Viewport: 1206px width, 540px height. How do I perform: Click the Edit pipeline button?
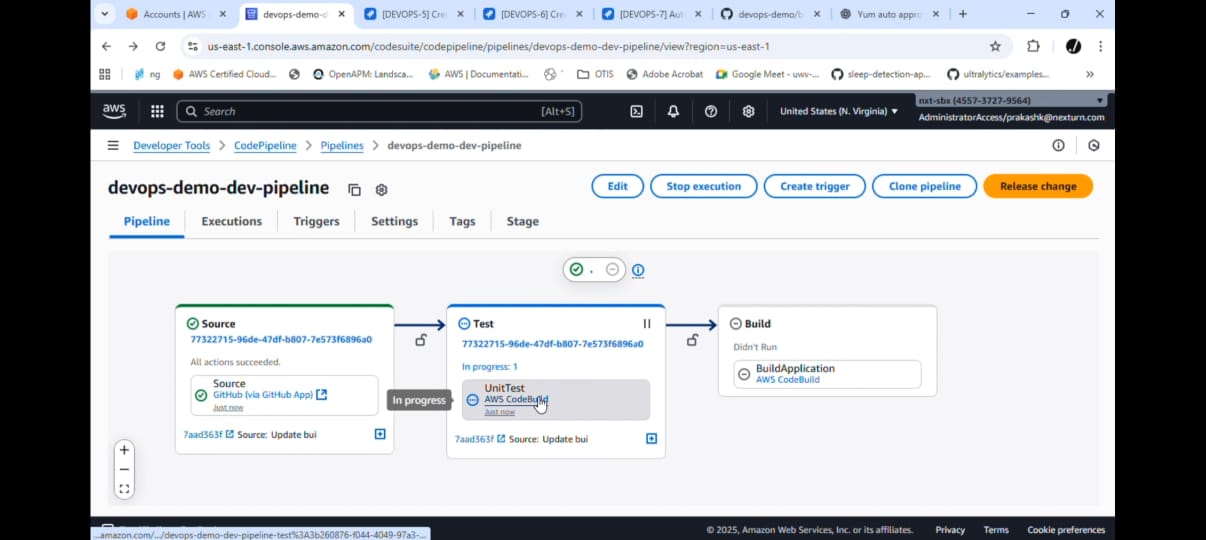click(x=617, y=186)
